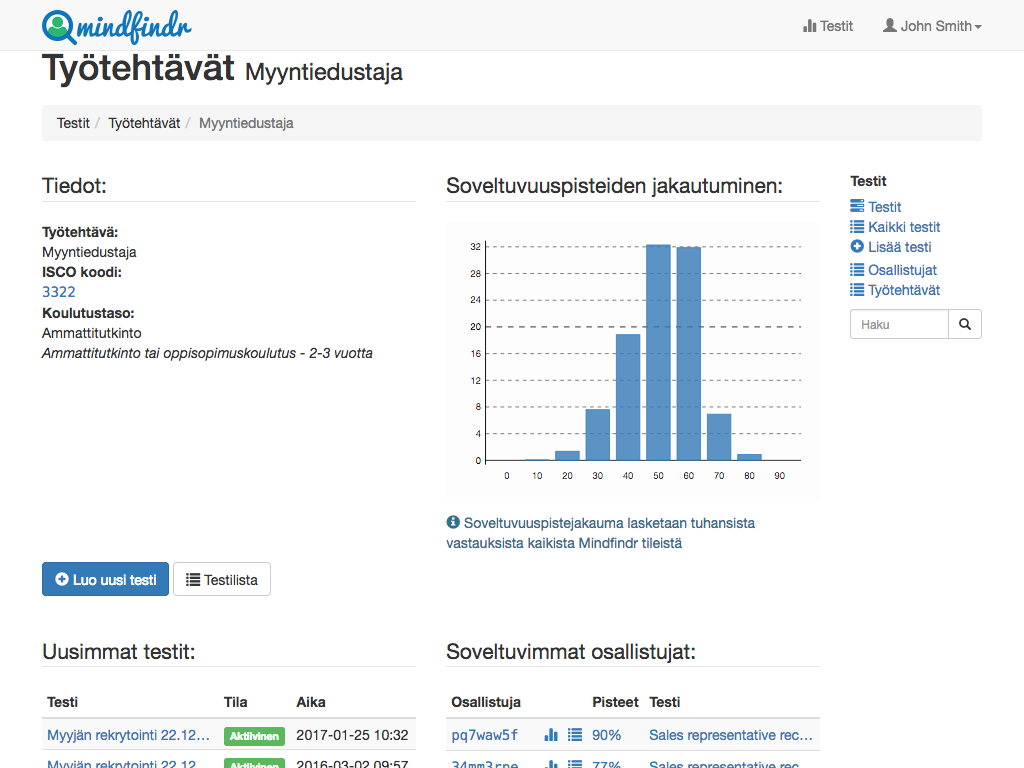The height and width of the screenshot is (768, 1024).
Task: Open Testit in the top navigation bar
Action: [828, 26]
